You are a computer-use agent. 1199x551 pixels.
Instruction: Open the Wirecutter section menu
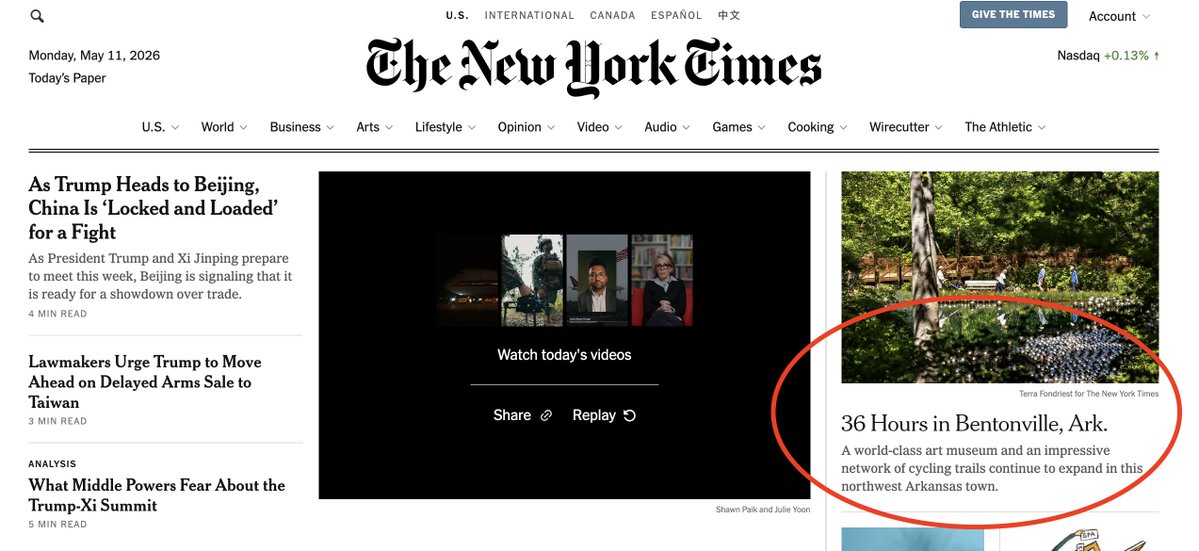click(905, 127)
